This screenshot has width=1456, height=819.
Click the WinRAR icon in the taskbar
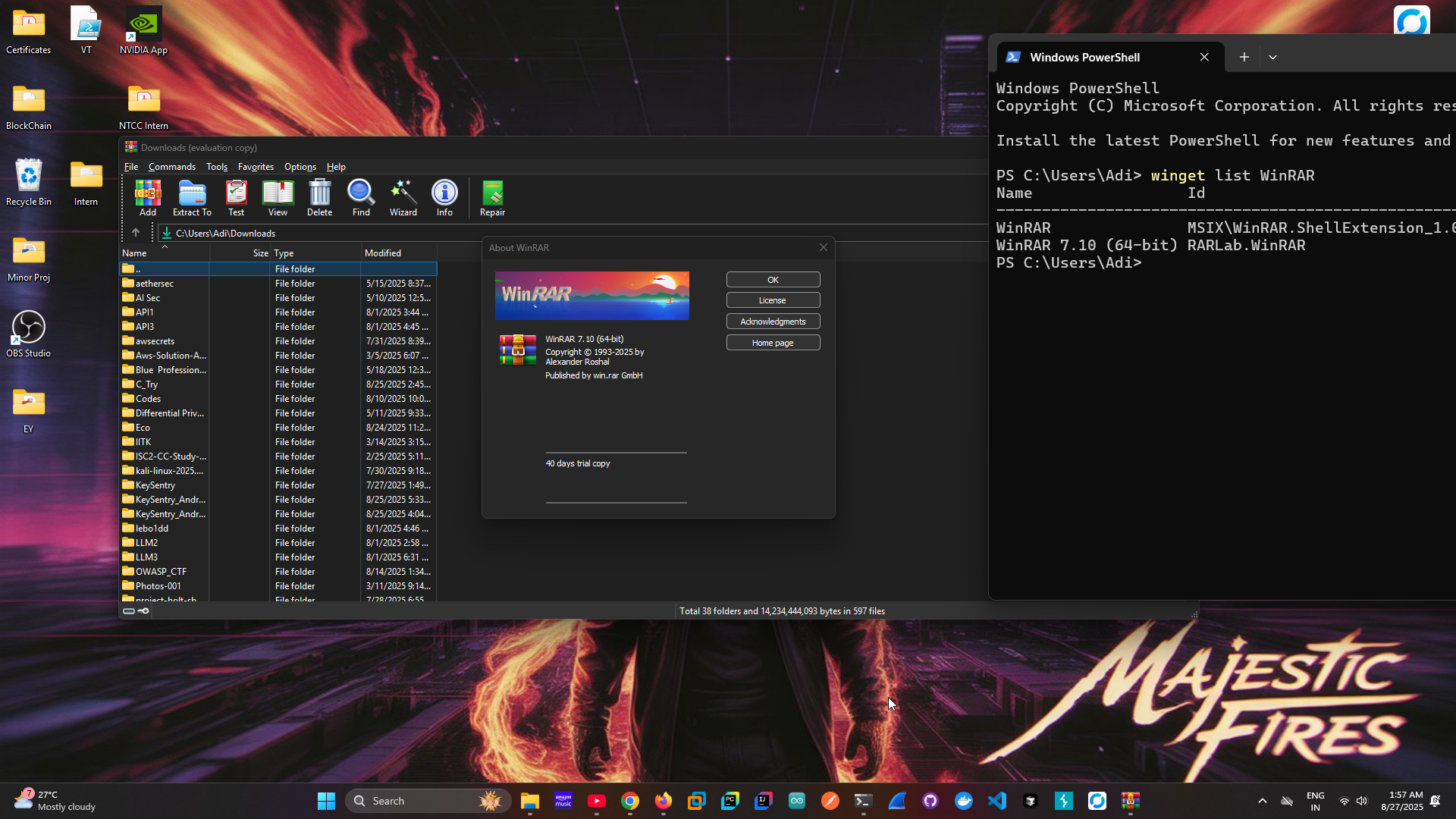[x=1131, y=801]
